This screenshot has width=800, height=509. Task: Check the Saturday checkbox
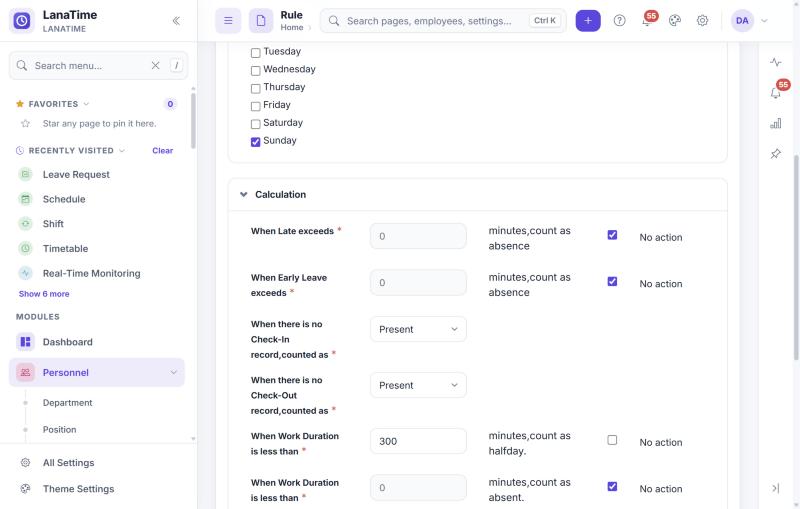[256, 124]
